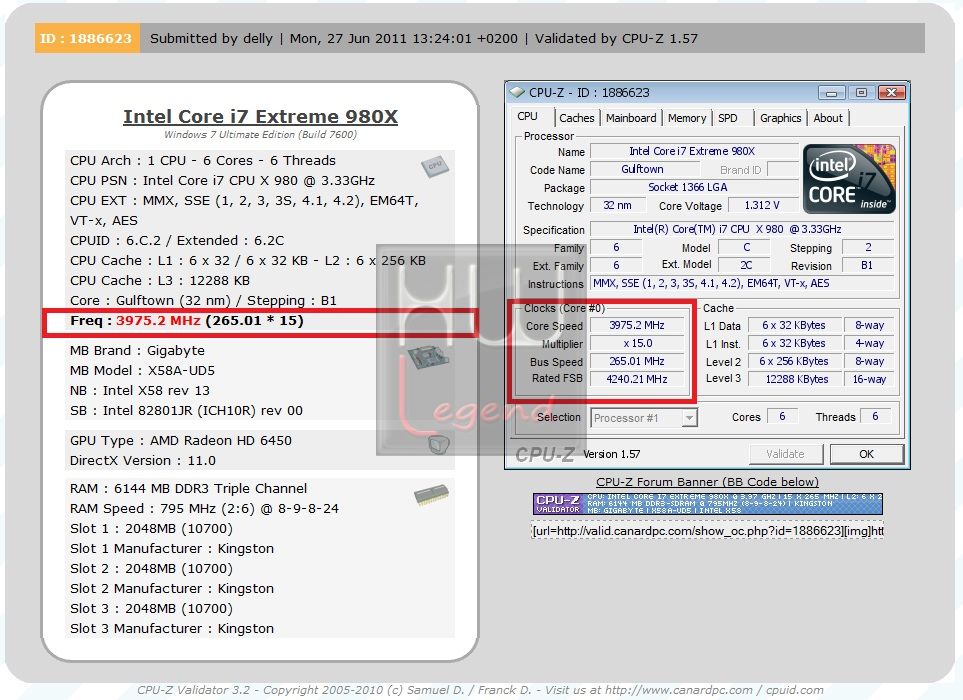Click the OK button in CPU-Z

(866, 454)
